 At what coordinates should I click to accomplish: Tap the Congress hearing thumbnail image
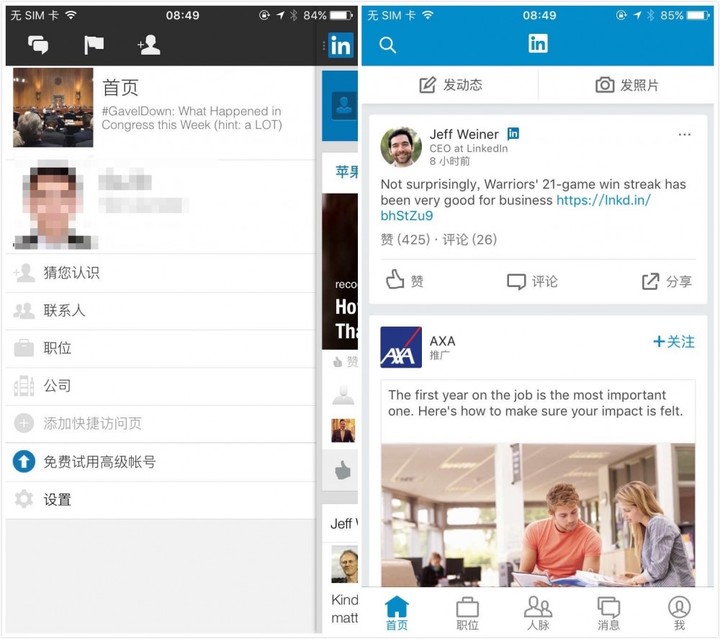point(53,108)
